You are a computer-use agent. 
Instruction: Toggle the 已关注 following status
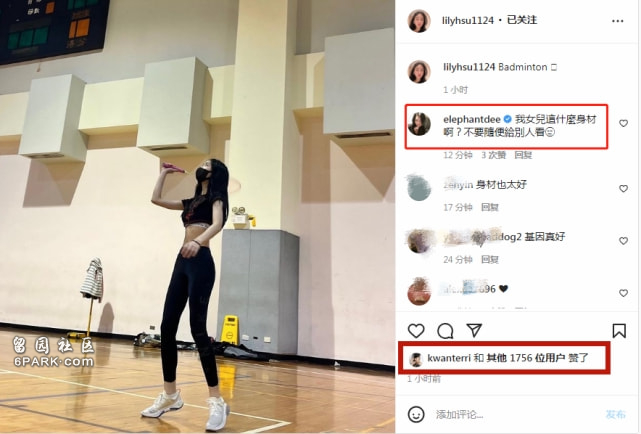(522, 20)
